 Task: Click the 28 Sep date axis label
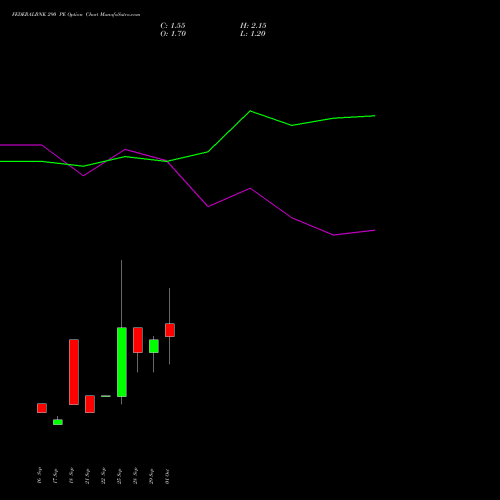(135, 476)
